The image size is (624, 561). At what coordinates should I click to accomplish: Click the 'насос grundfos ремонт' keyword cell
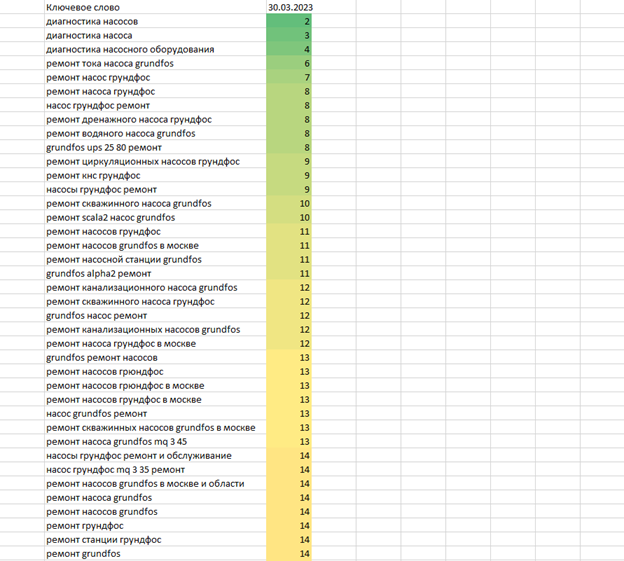[155, 413]
